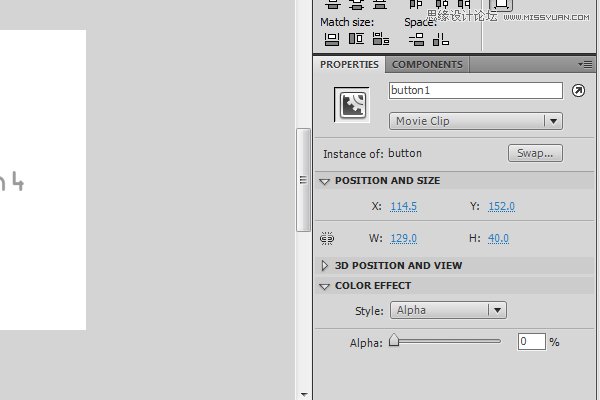Collapse the Color Effect section
Screen dimensions: 600x400
[325, 286]
